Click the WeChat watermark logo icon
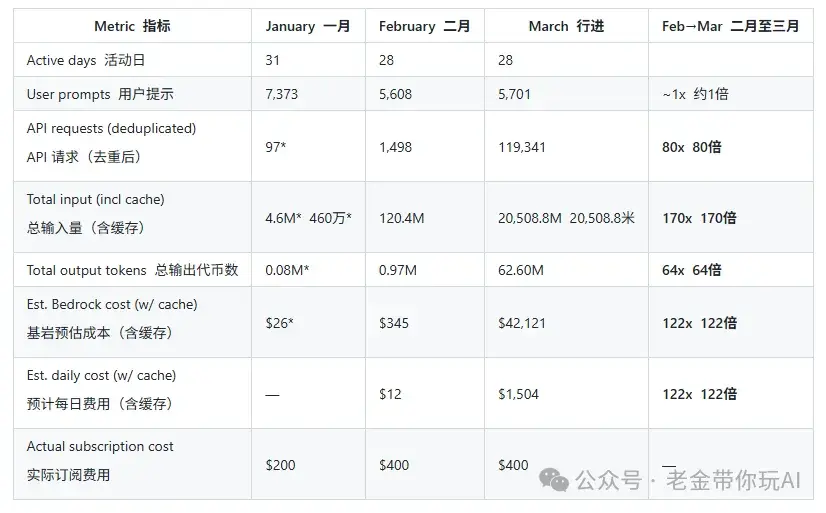 point(555,480)
